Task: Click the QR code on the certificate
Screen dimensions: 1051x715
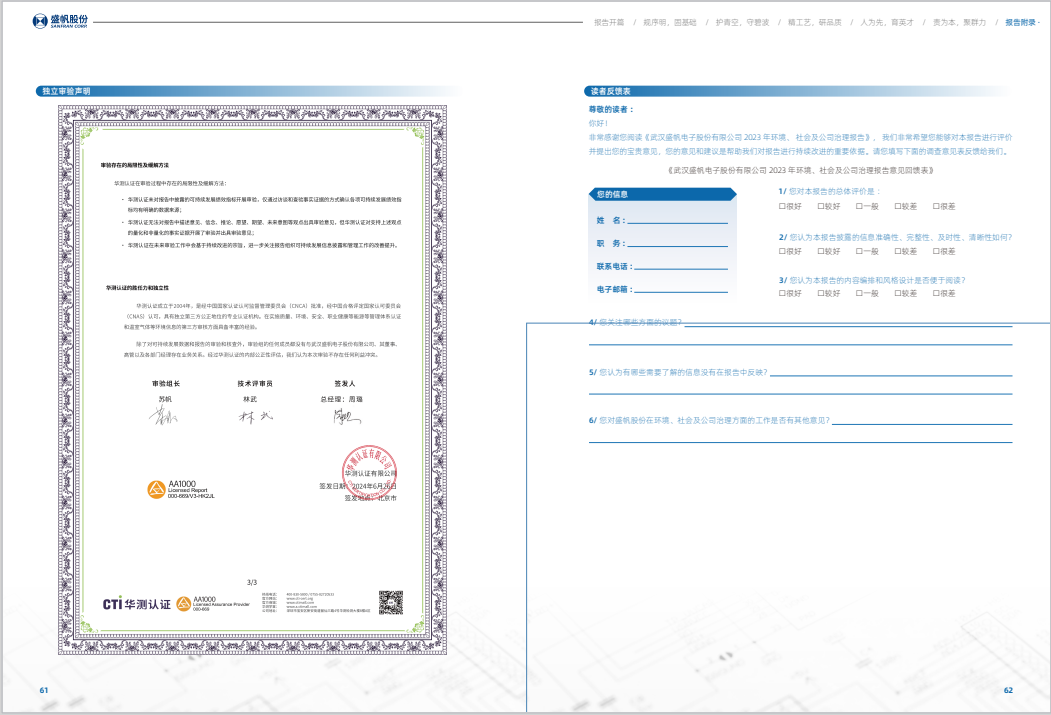Action: (390, 602)
